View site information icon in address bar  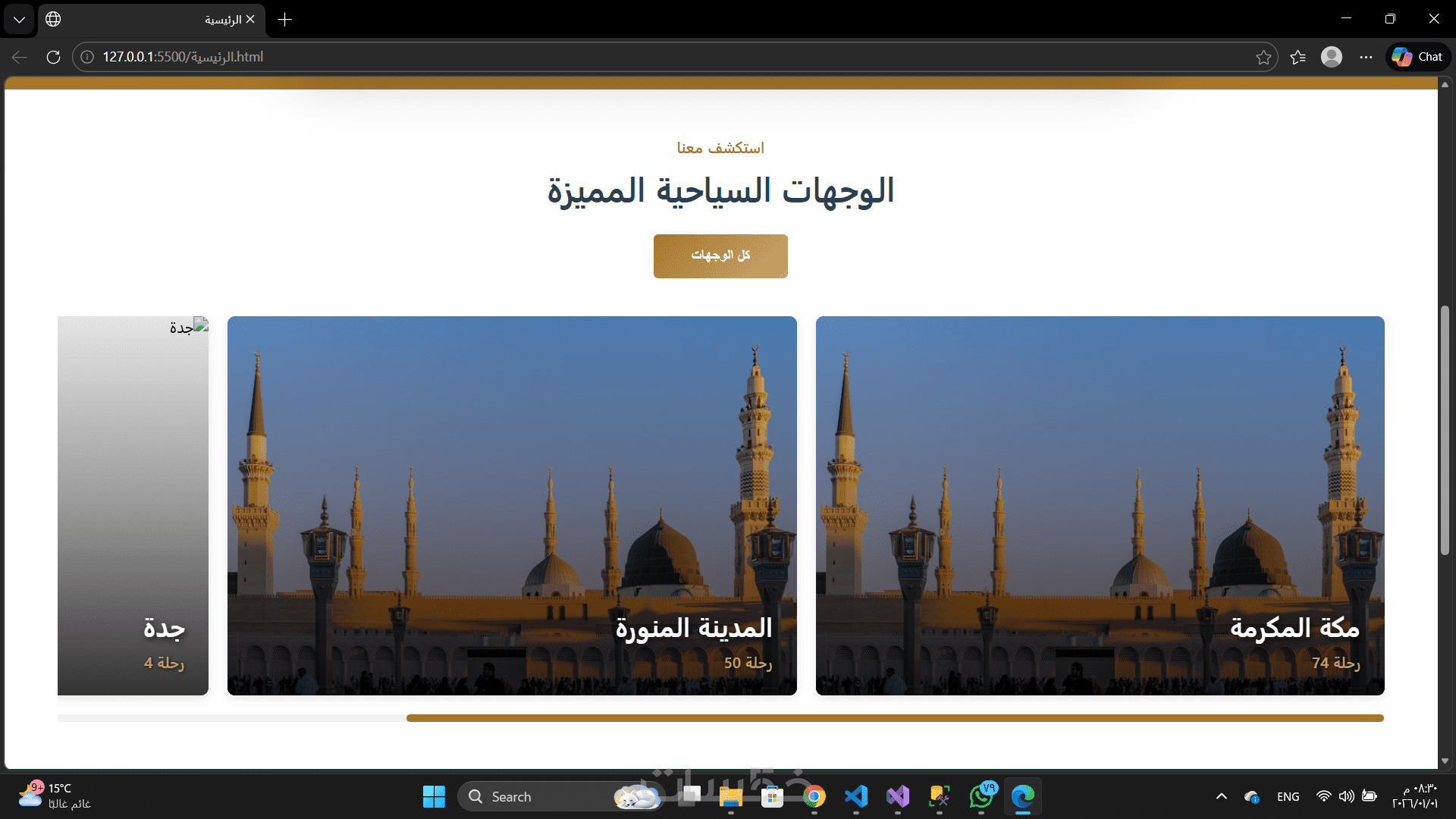87,57
